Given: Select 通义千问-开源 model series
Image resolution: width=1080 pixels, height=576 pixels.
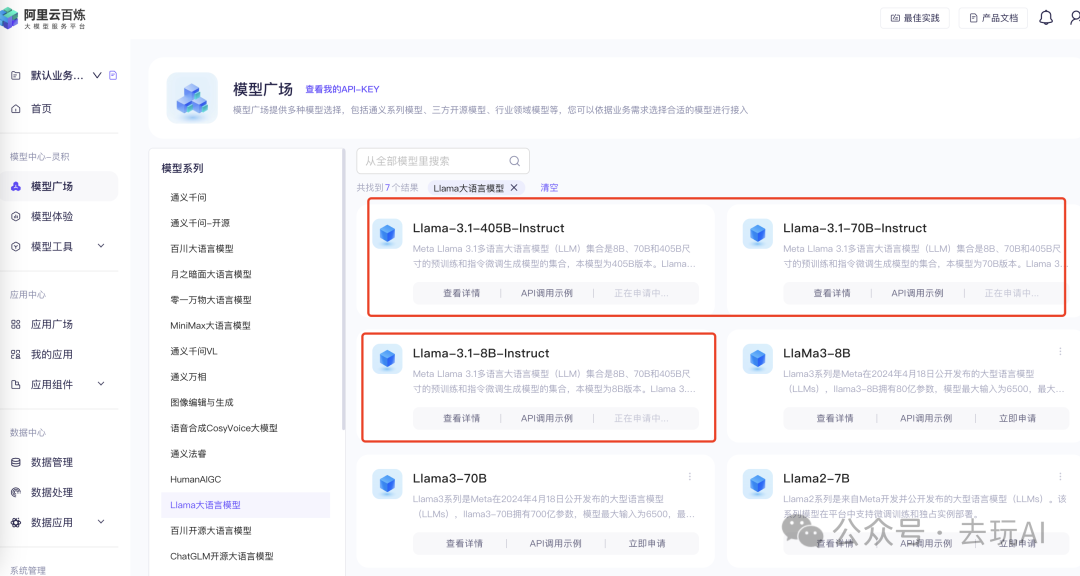Looking at the screenshot, I should [200, 223].
